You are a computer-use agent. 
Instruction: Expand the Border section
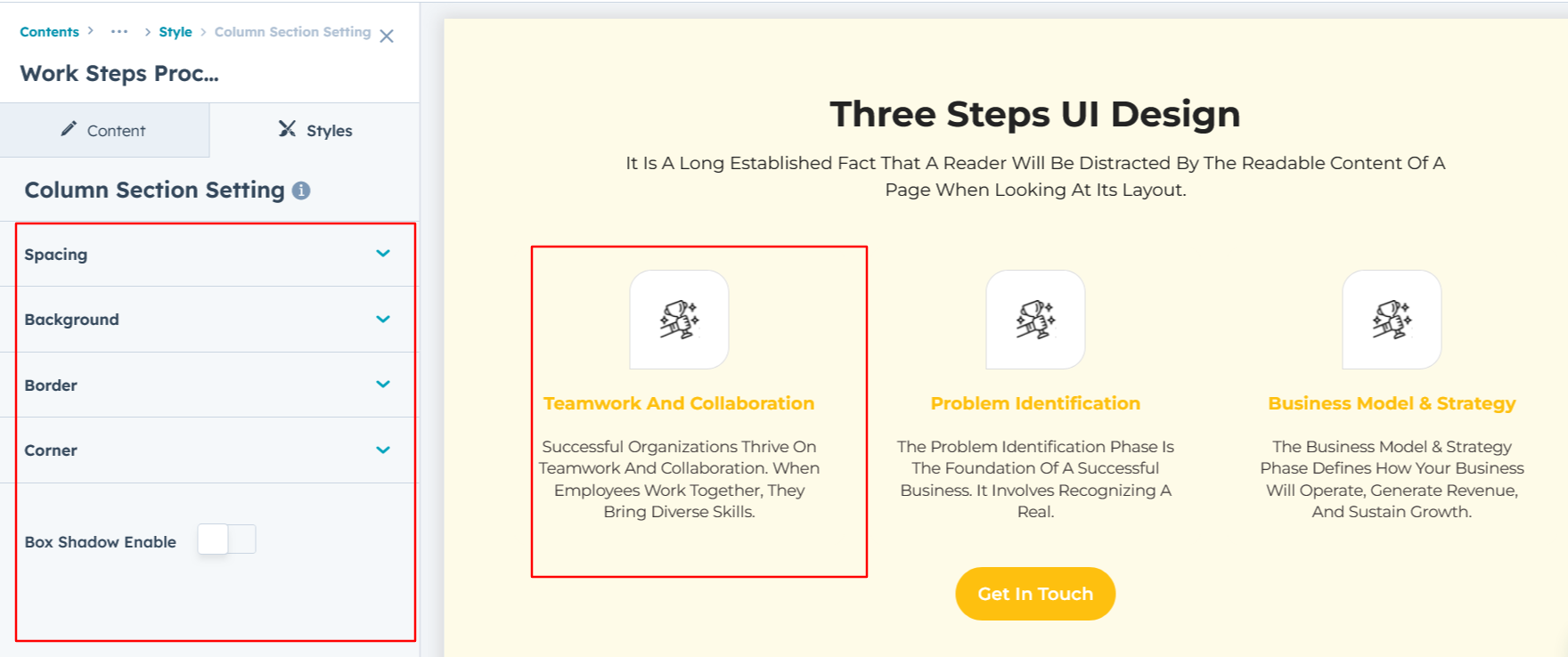point(383,385)
